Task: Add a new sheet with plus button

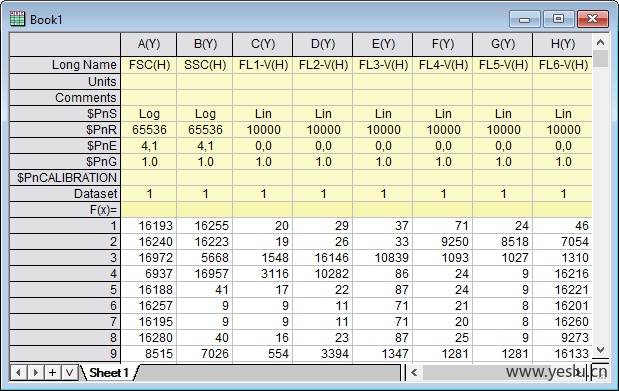Action: tap(53, 372)
